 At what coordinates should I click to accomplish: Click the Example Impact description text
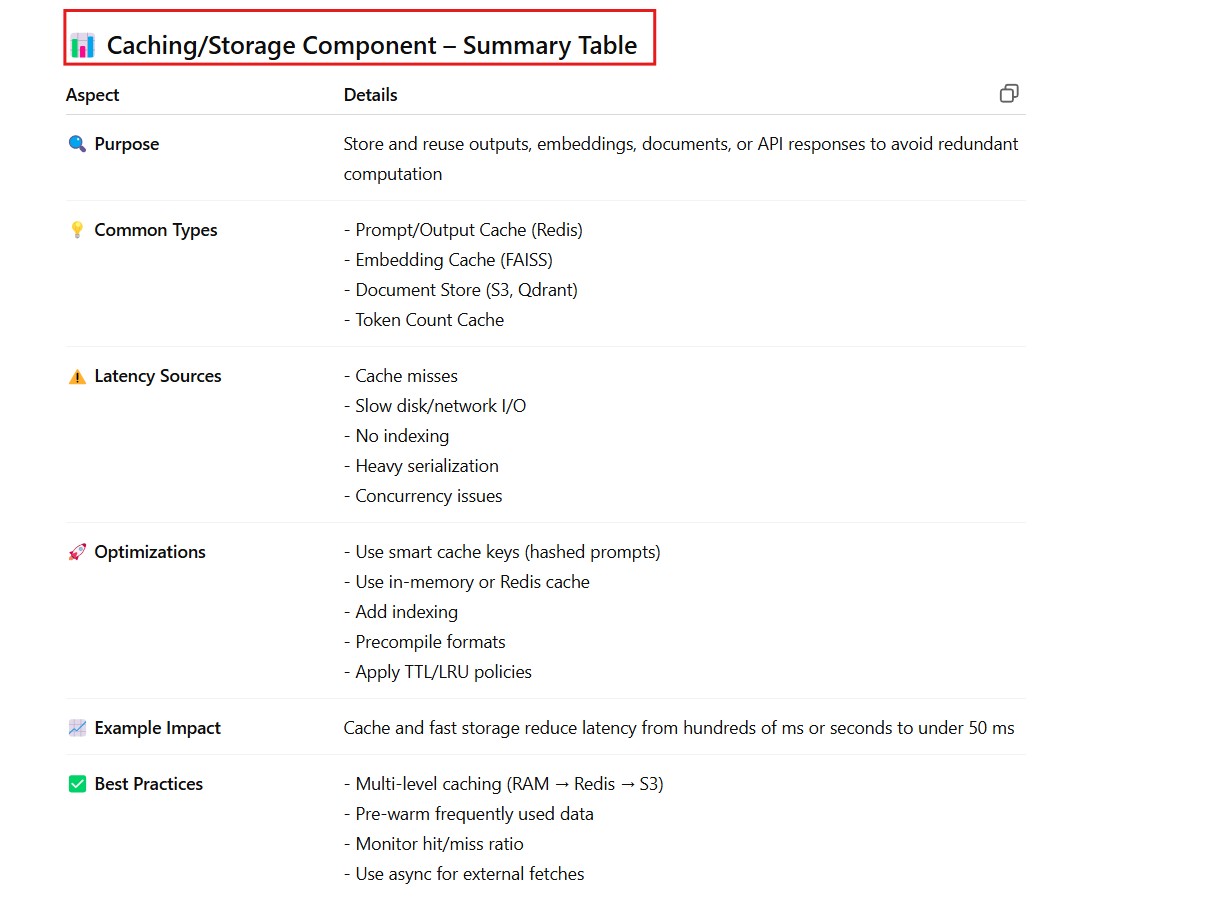coord(678,728)
